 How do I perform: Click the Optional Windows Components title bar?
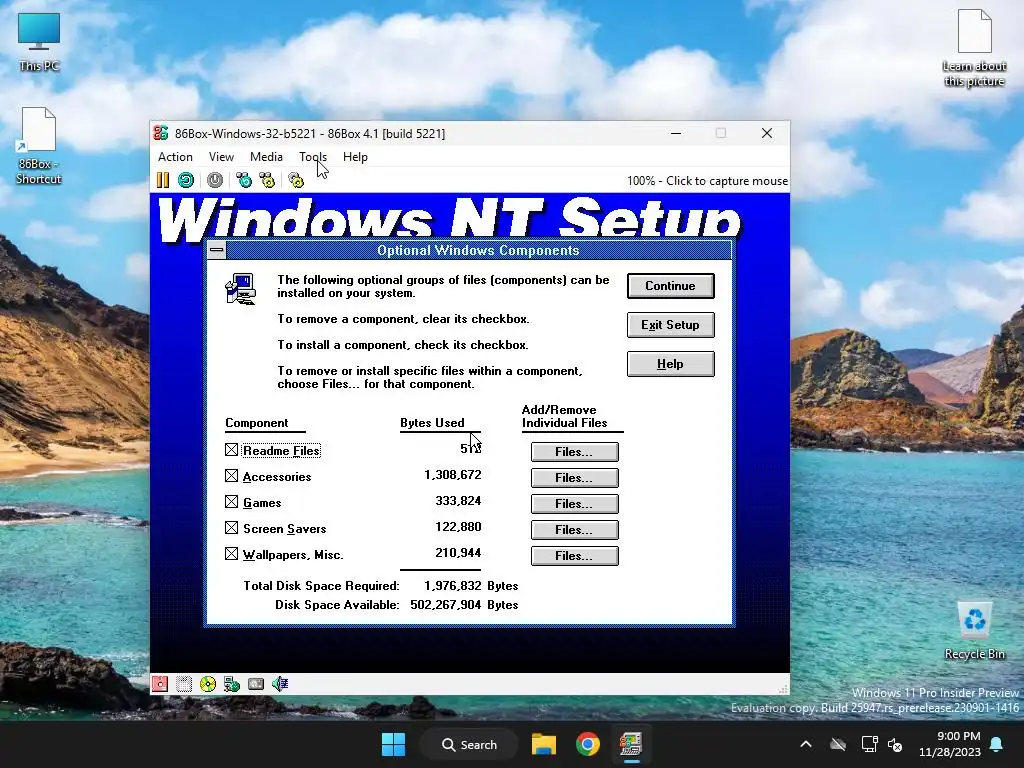coord(478,250)
